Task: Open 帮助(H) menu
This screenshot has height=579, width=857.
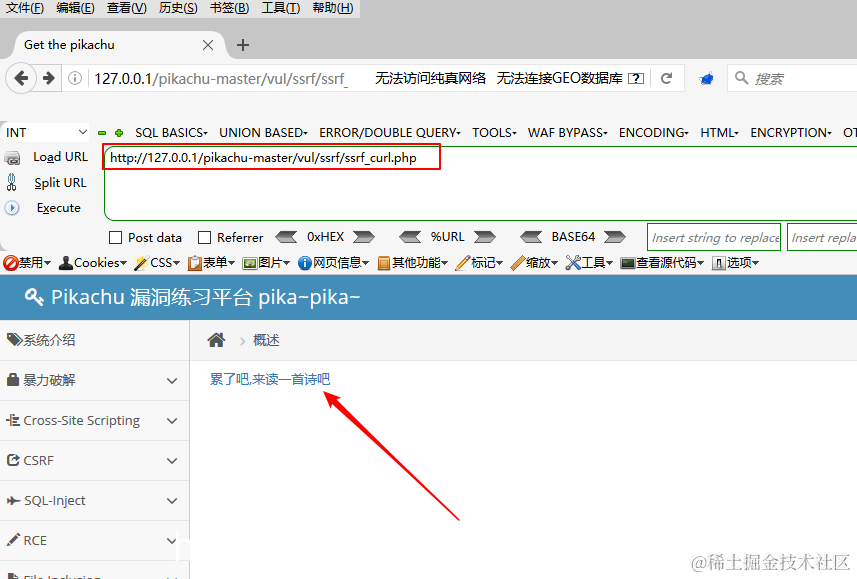Action: pos(333,8)
